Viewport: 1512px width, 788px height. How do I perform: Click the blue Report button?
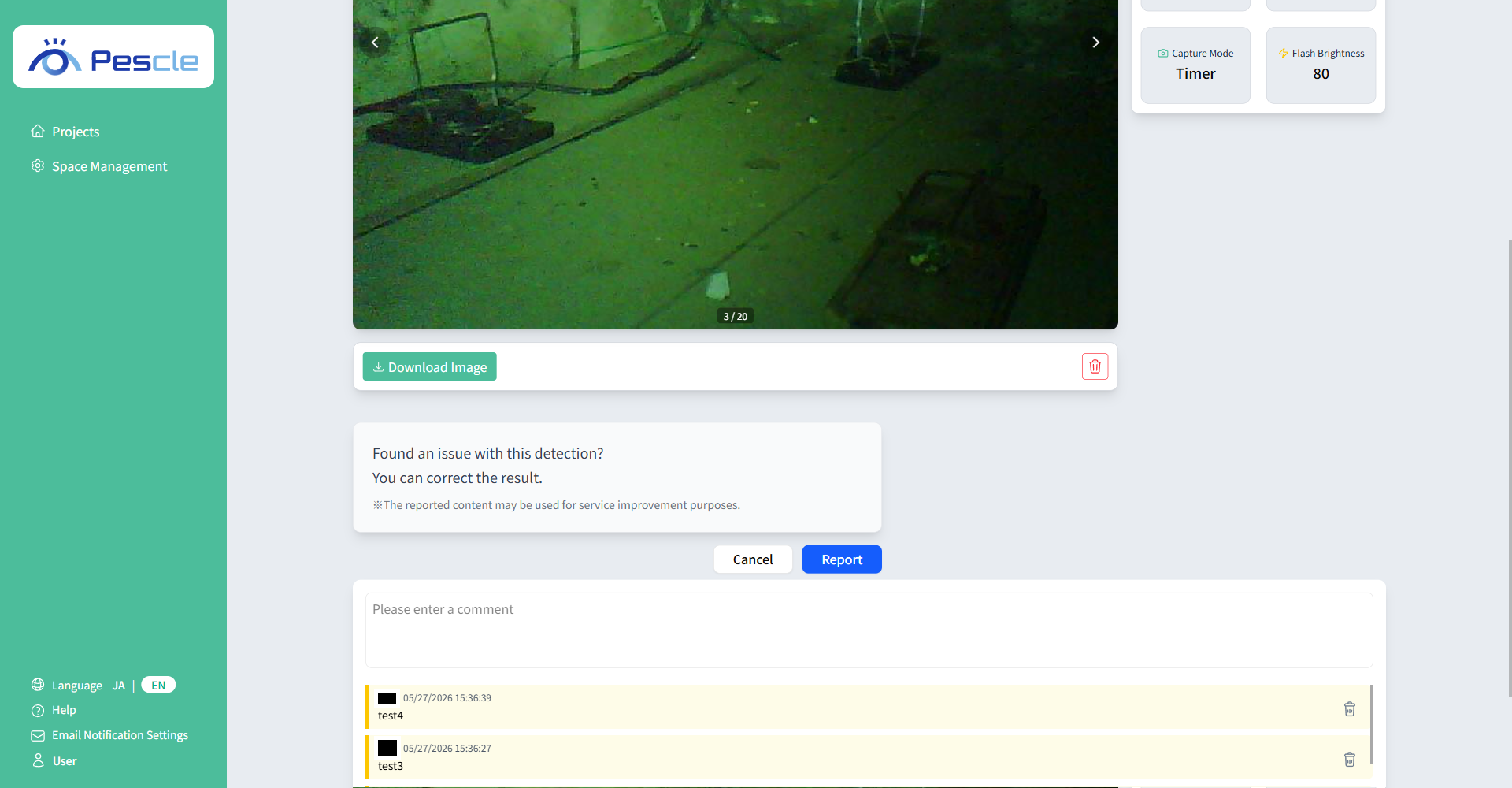(x=842, y=559)
